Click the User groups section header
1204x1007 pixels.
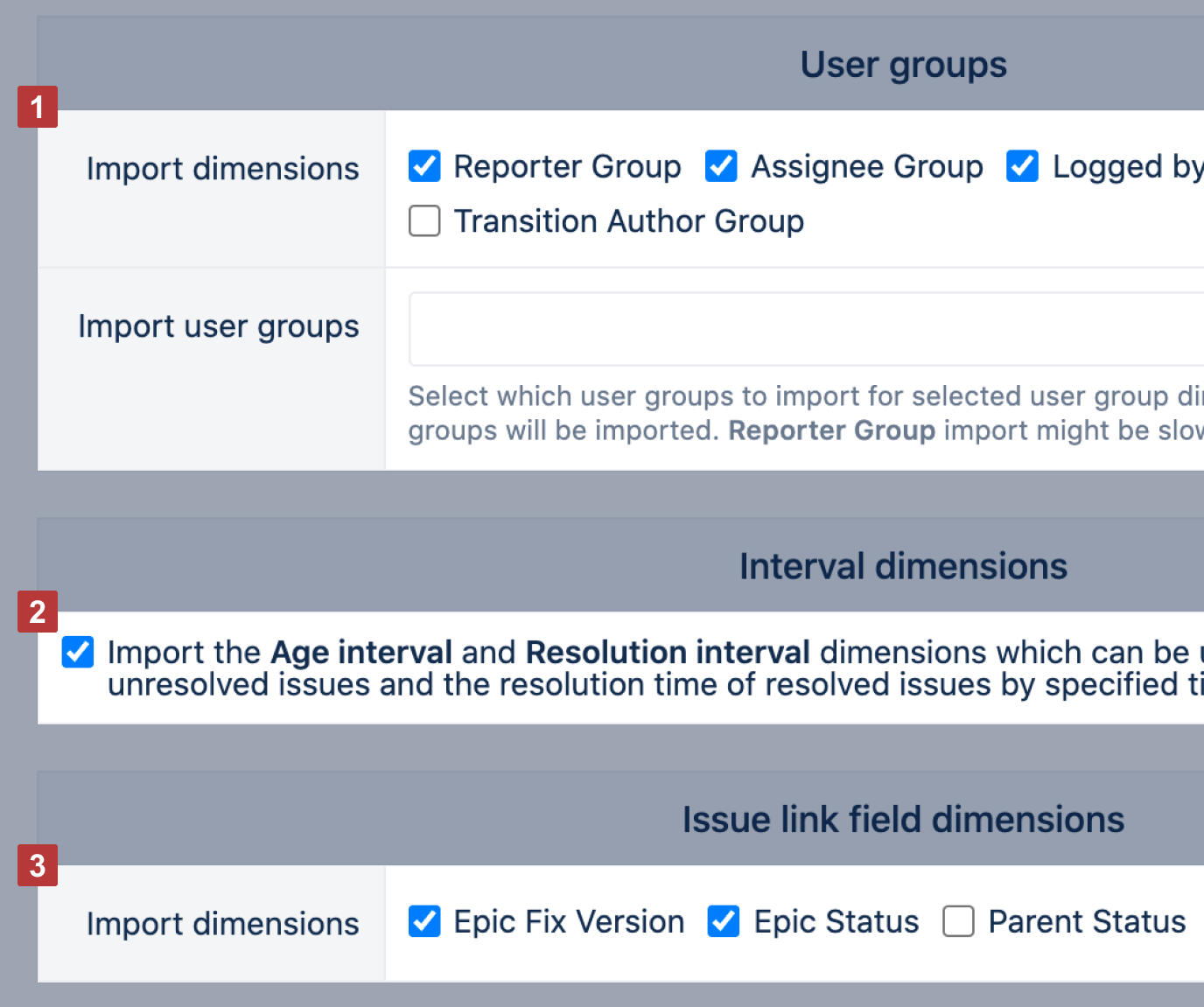coord(903,65)
